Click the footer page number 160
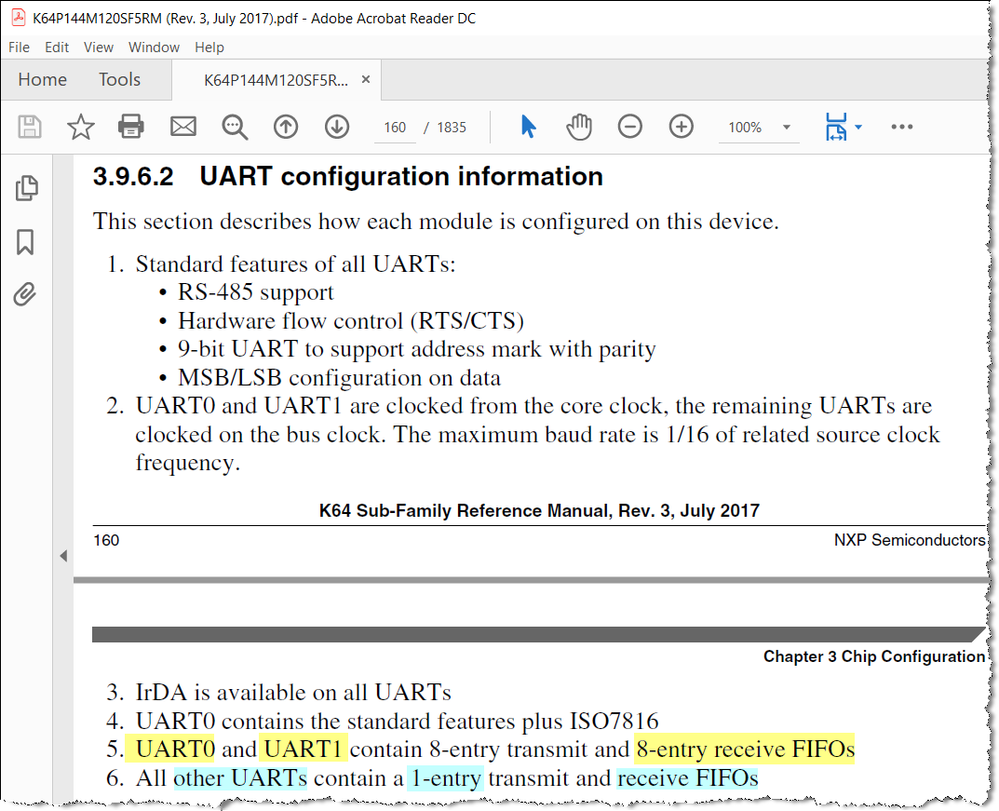 [106, 540]
